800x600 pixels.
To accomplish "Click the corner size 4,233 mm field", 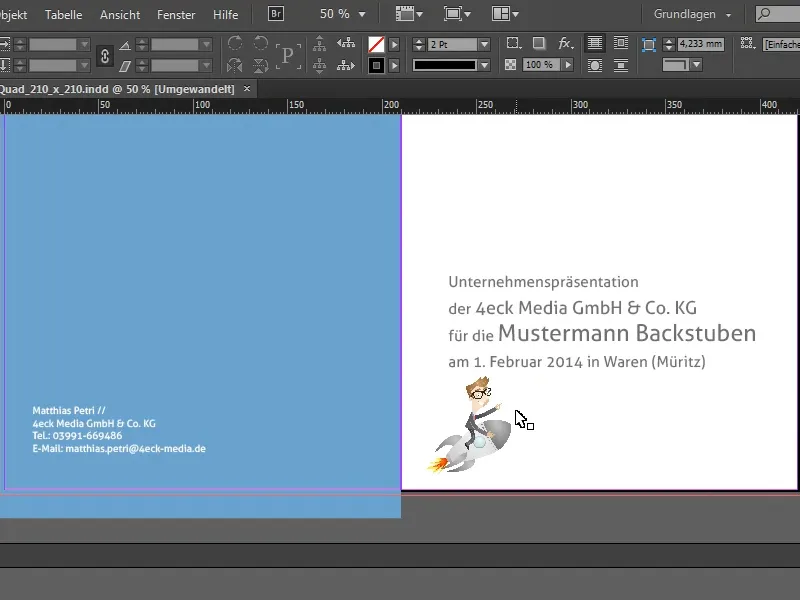I will 701,44.
